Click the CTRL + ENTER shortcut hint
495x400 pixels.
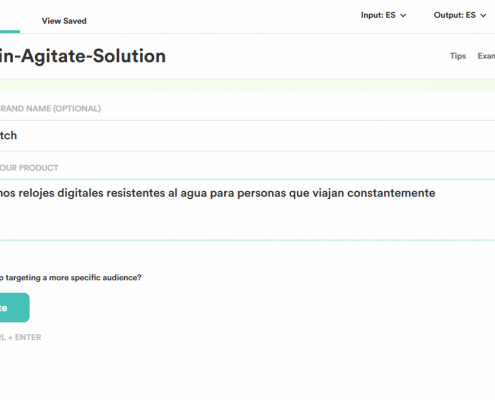20,337
